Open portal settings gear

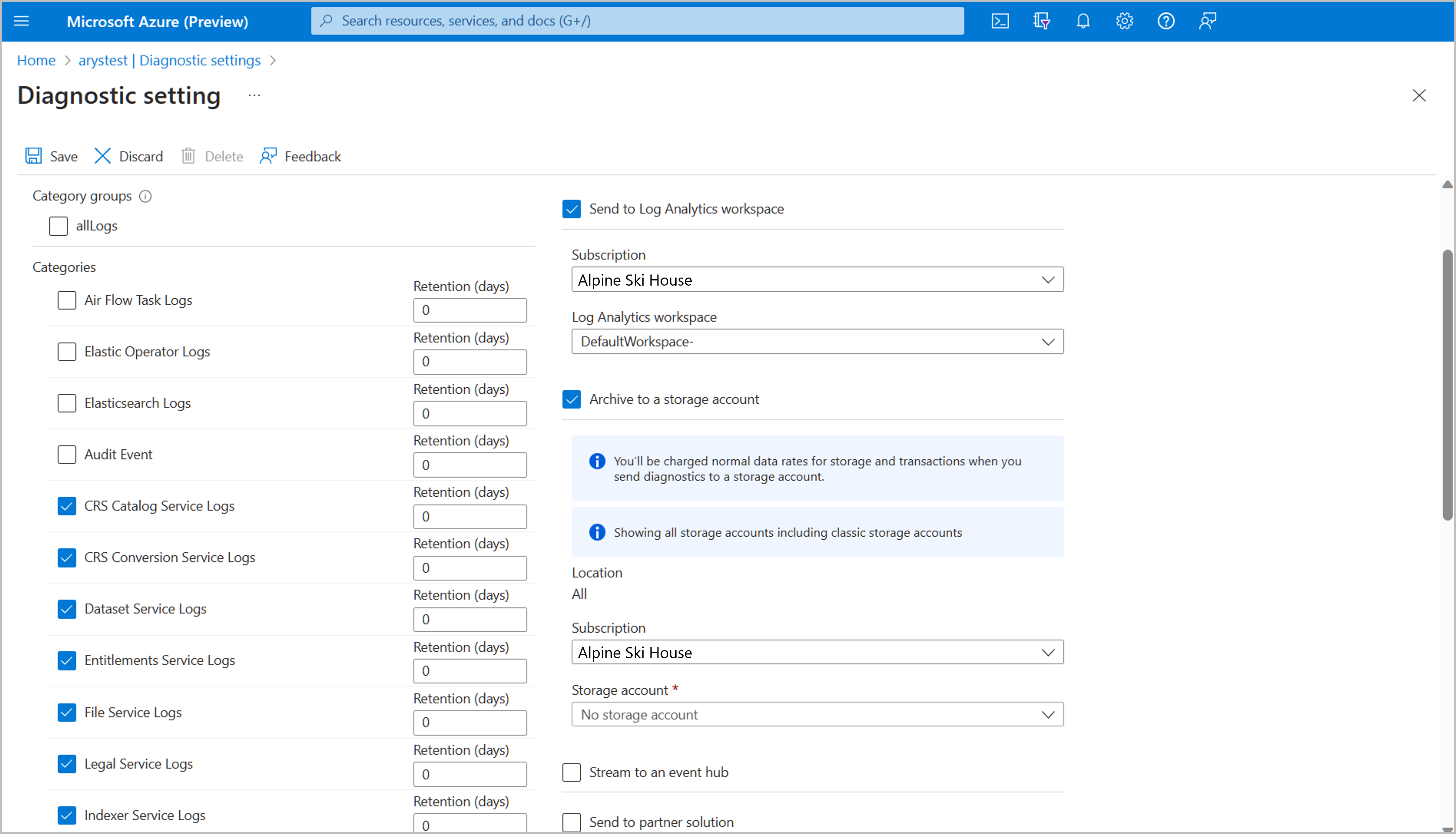point(1124,20)
